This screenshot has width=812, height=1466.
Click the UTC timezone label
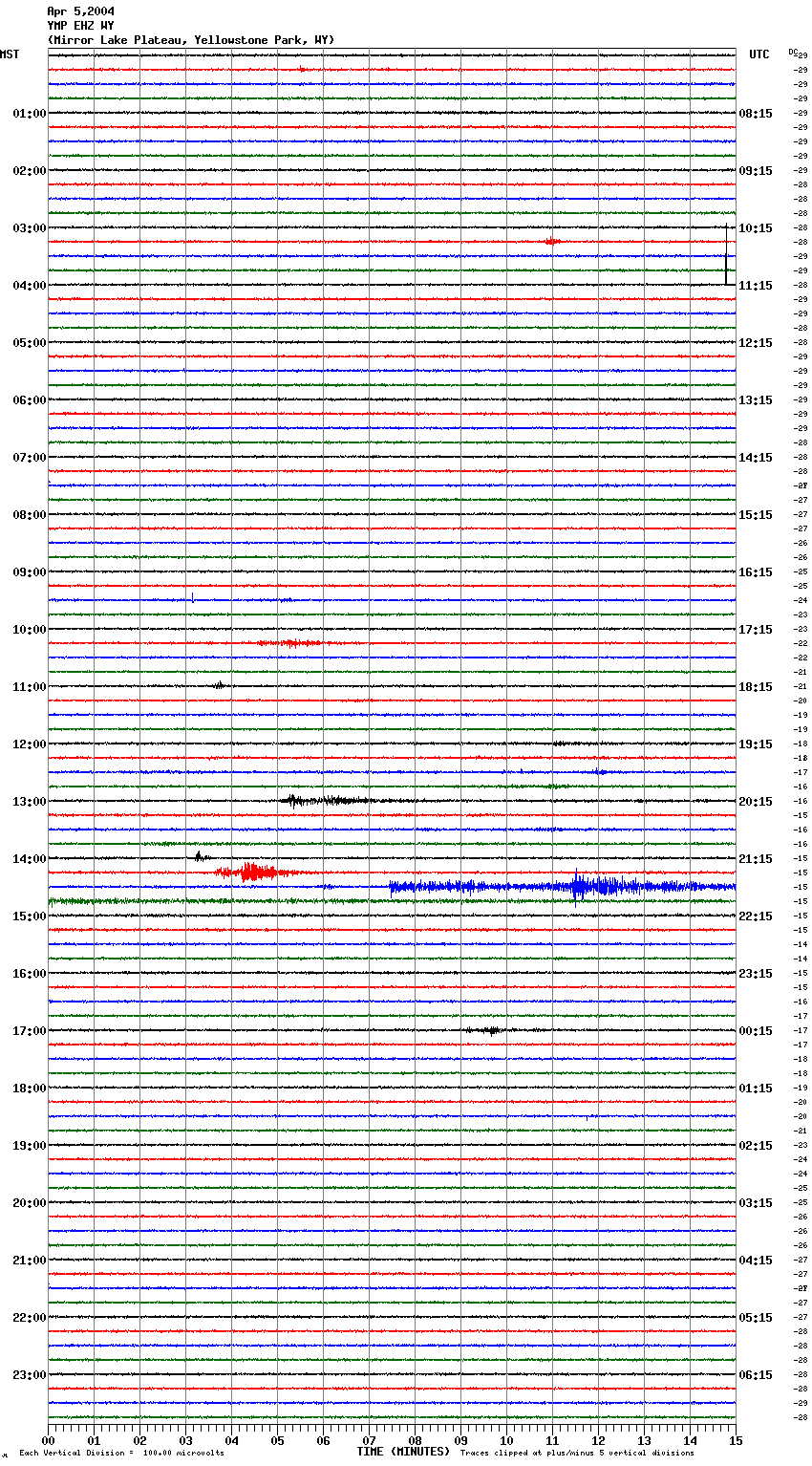point(759,54)
